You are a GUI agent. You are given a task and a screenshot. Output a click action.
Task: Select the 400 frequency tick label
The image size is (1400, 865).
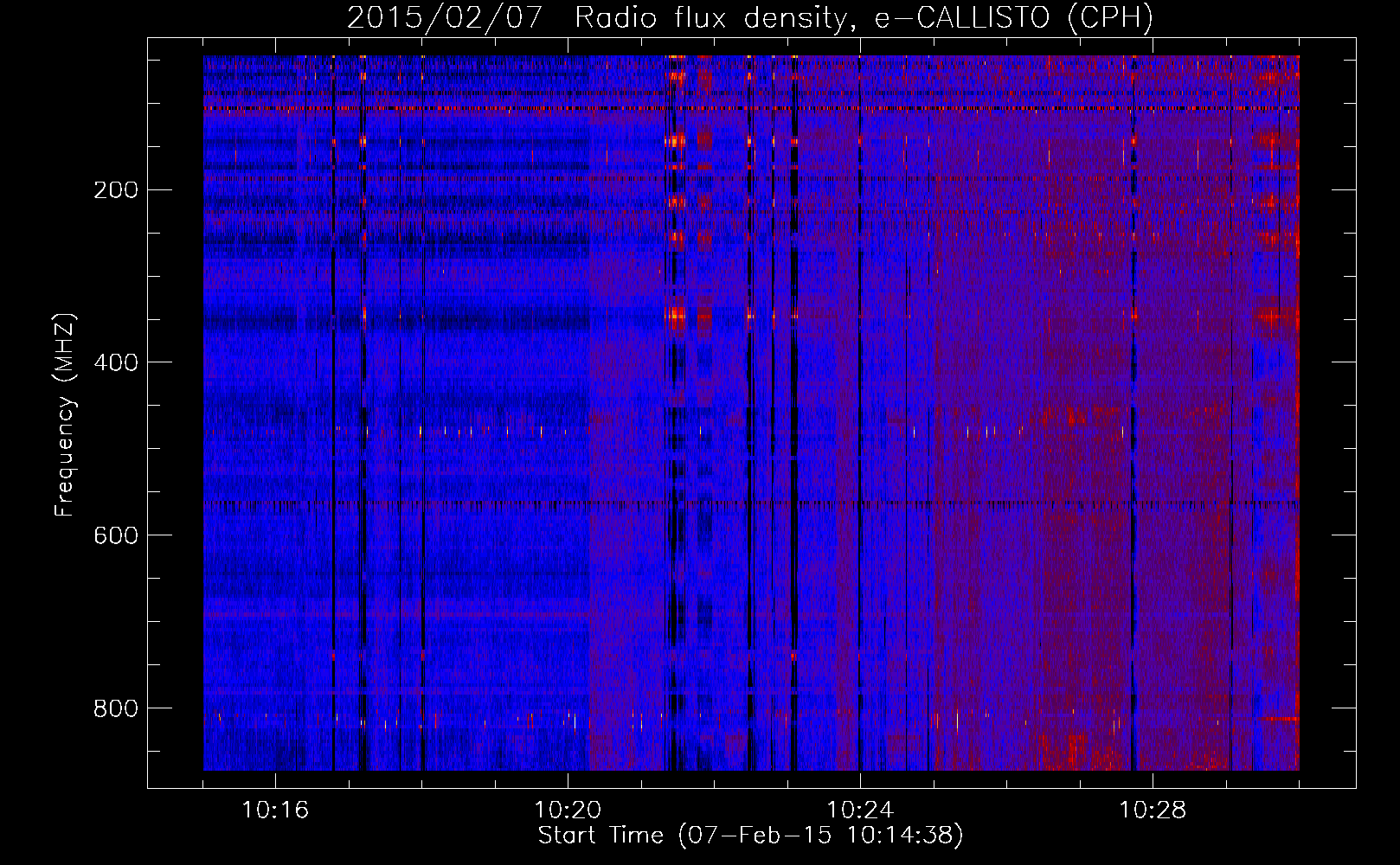point(116,363)
